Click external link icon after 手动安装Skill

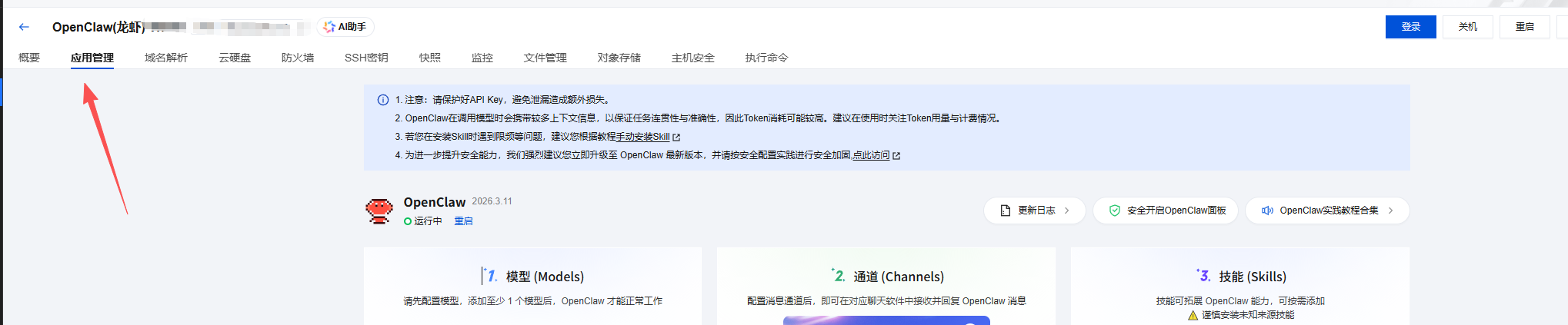pyautogui.click(x=676, y=138)
